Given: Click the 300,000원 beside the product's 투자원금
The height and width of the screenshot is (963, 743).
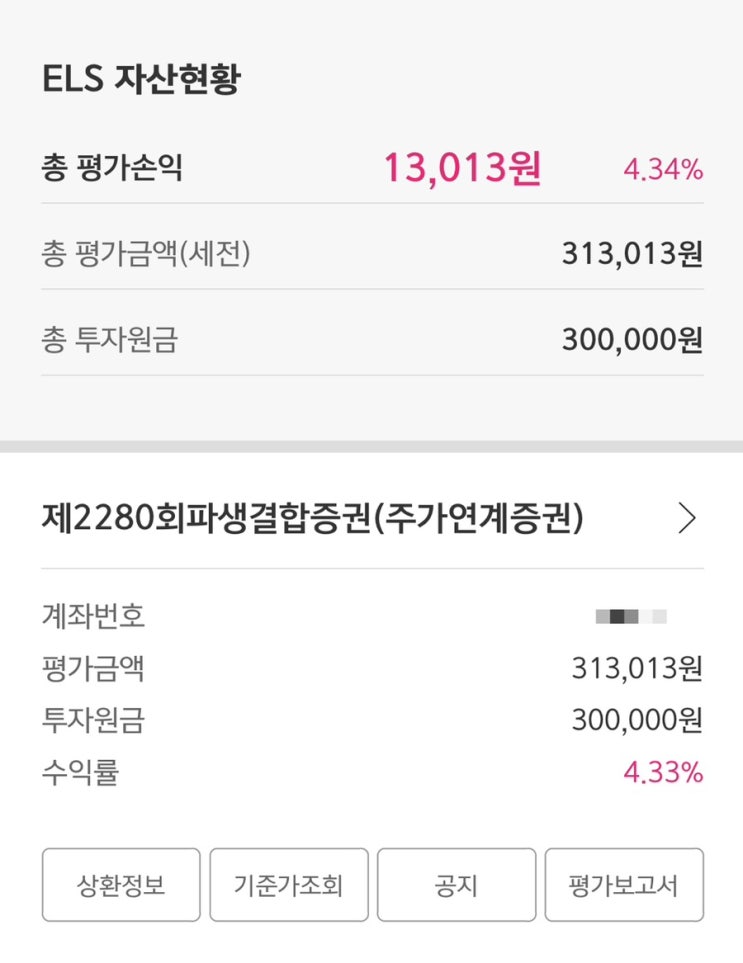Looking at the screenshot, I should pyautogui.click(x=637, y=720).
